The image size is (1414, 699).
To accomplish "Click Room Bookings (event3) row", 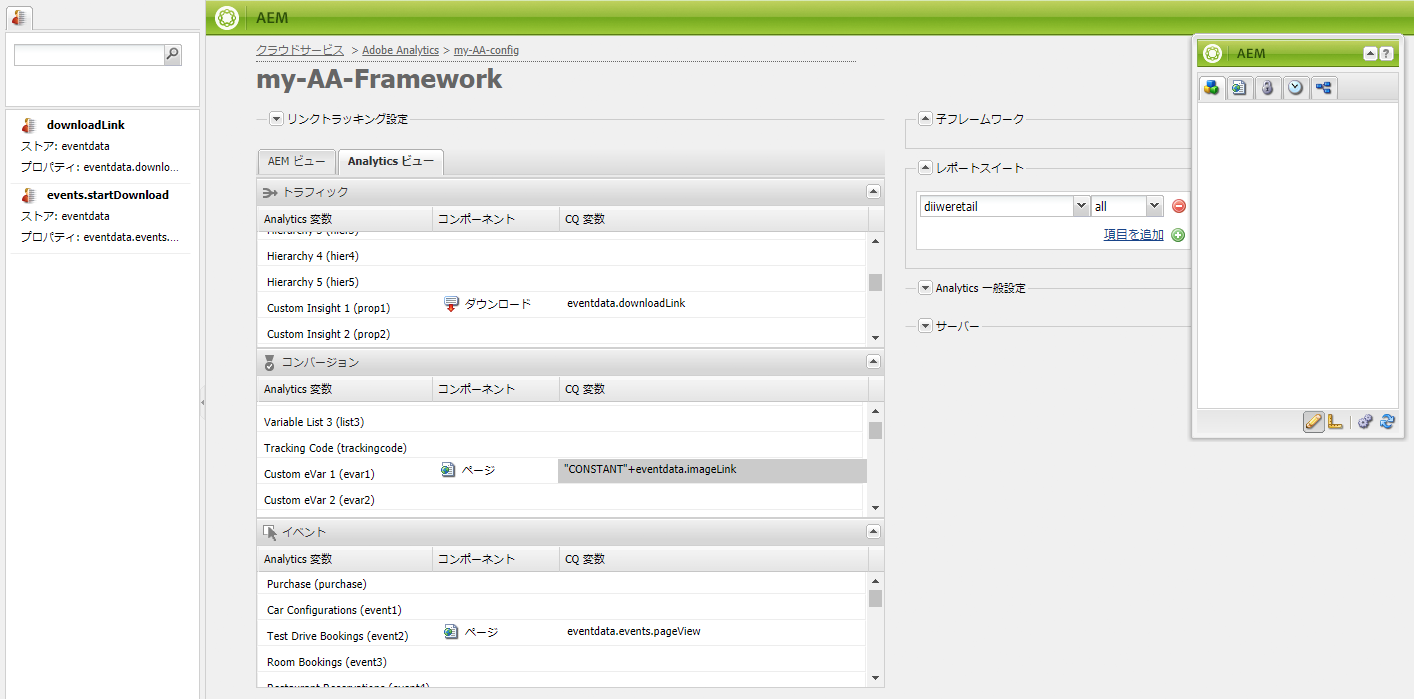I will pos(562,659).
